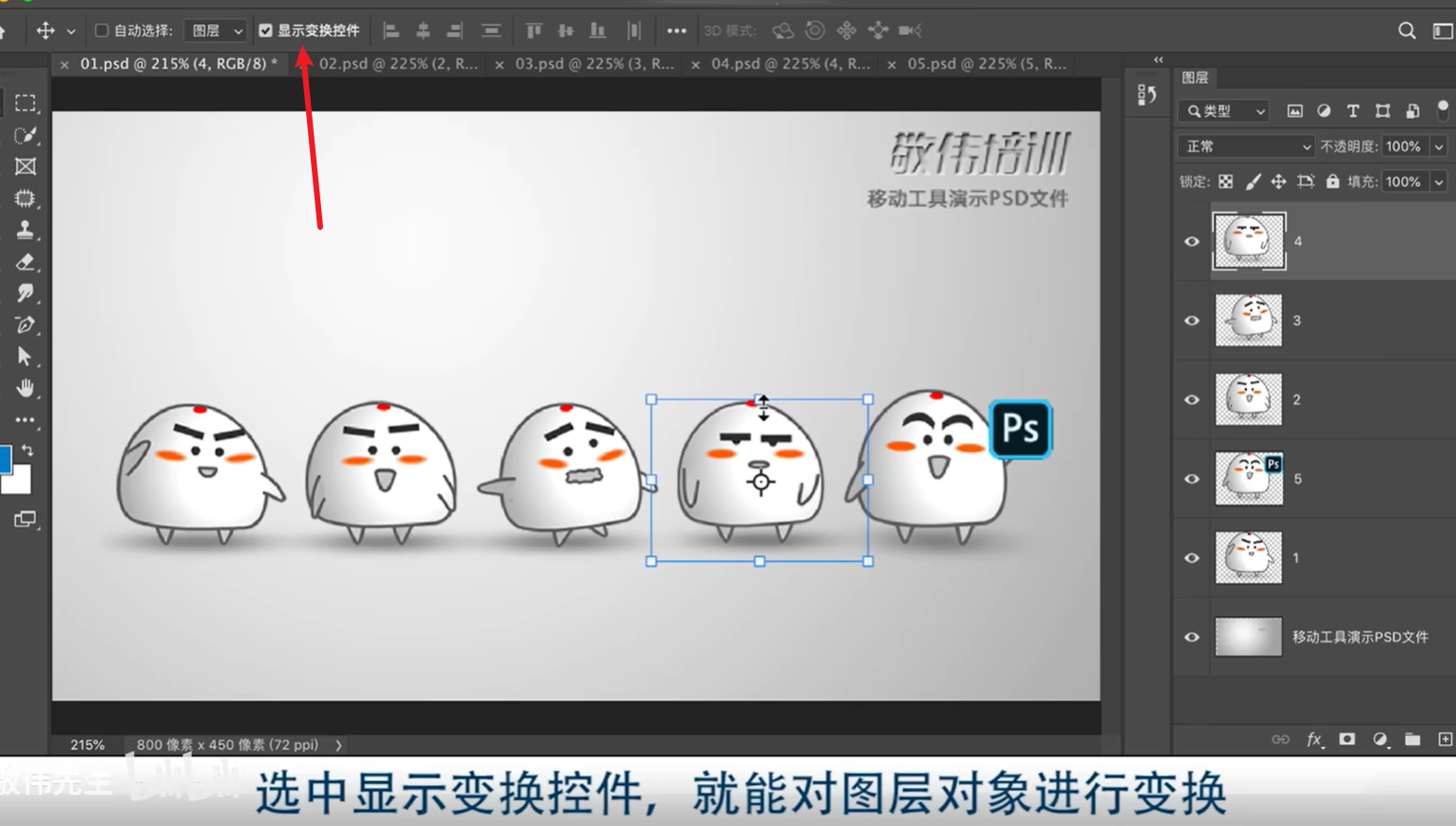
Task: Open the three-dot align and distribute options
Action: pyautogui.click(x=676, y=30)
